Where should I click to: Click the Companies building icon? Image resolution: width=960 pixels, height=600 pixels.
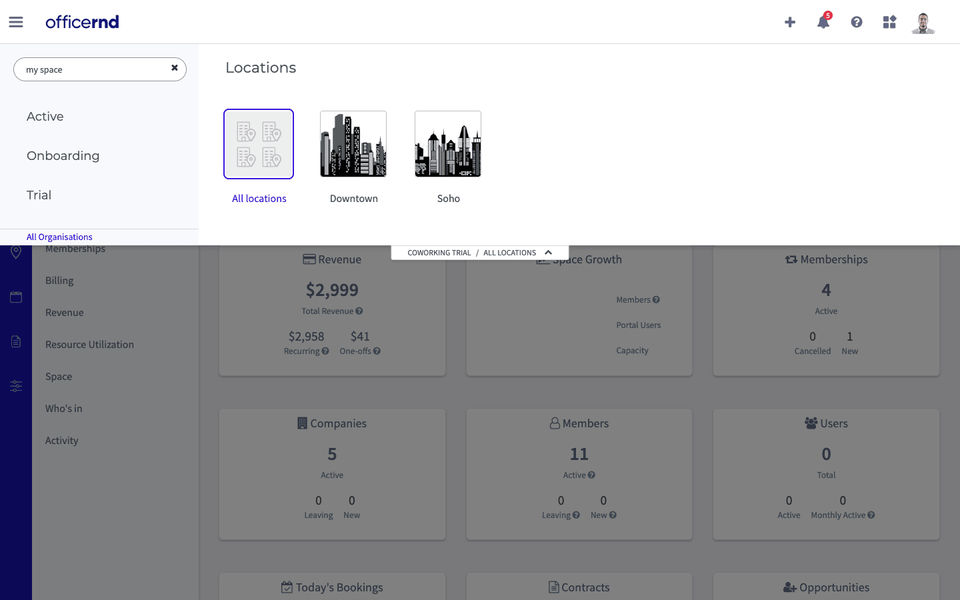(x=302, y=423)
